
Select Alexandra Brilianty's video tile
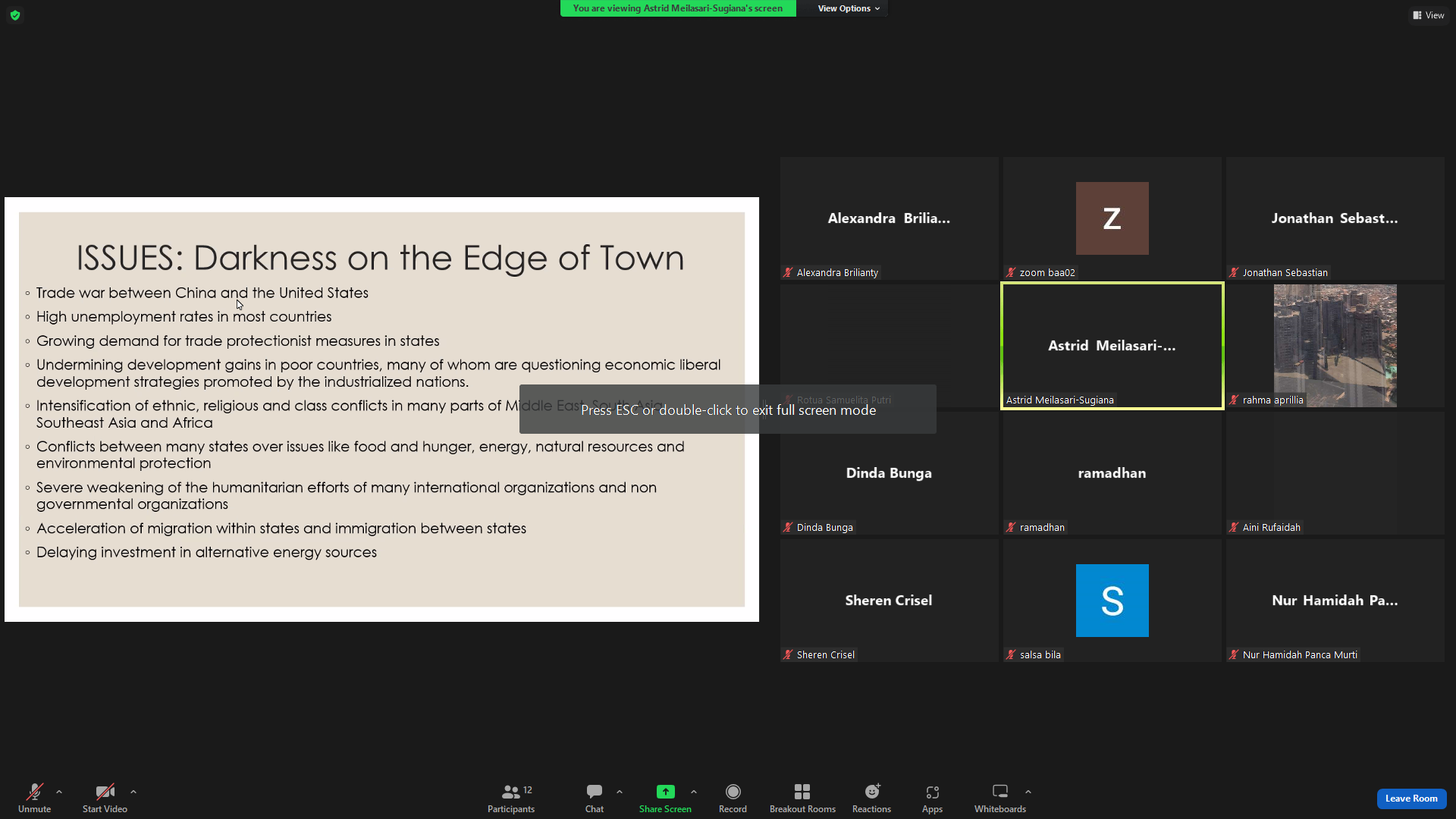(889, 218)
